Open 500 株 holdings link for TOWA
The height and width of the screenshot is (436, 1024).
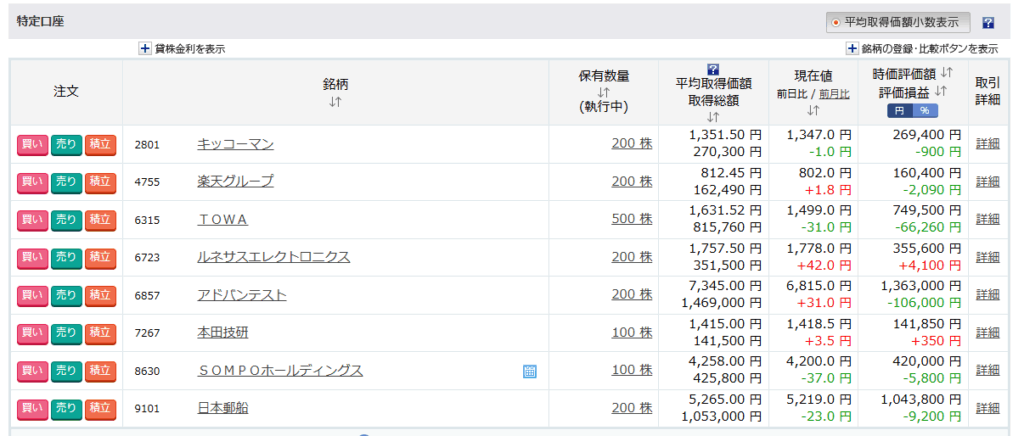coord(632,219)
